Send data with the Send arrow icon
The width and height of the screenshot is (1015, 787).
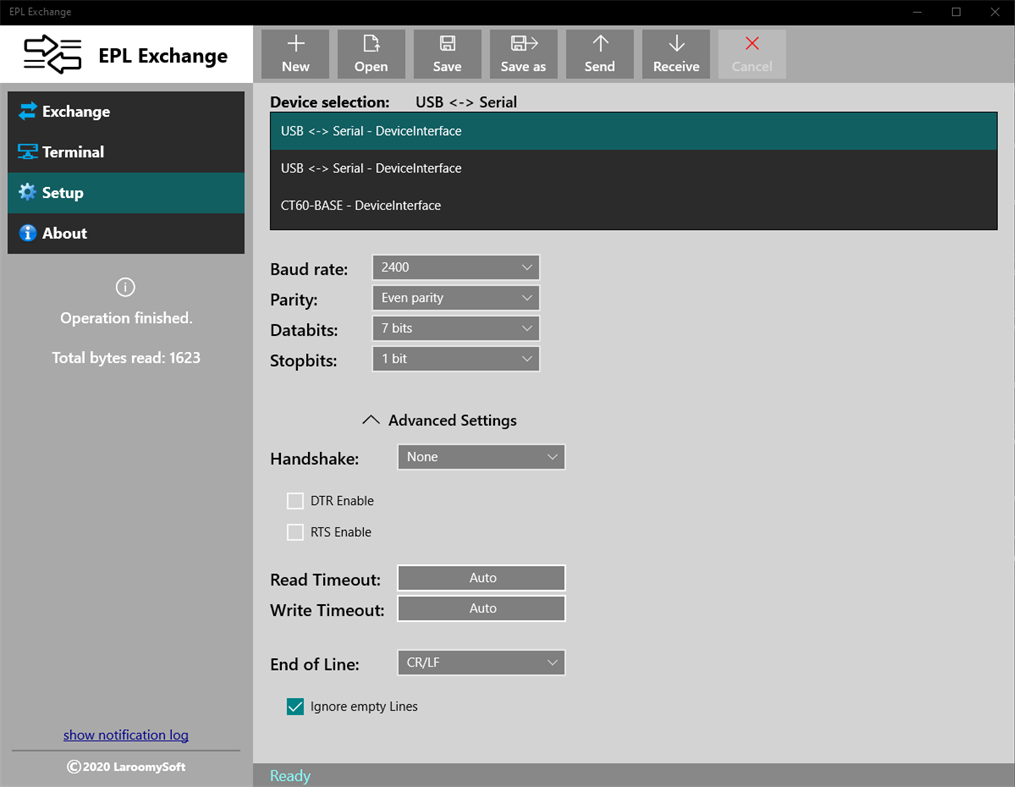click(x=599, y=53)
